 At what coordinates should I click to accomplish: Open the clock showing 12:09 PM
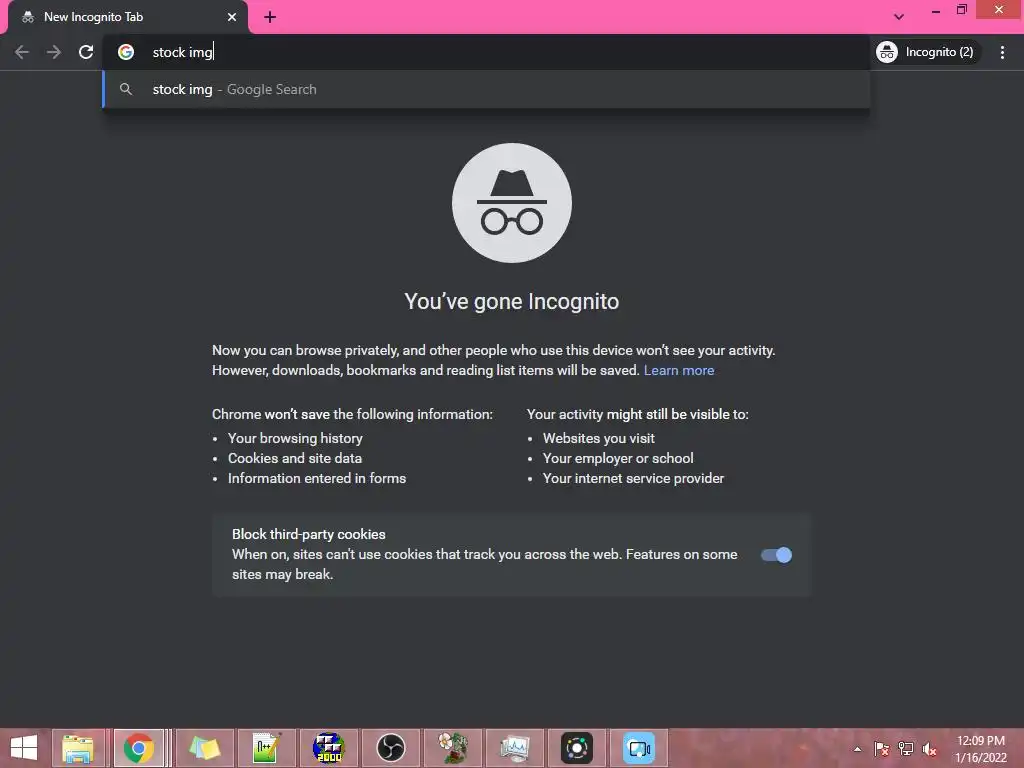(x=980, y=749)
